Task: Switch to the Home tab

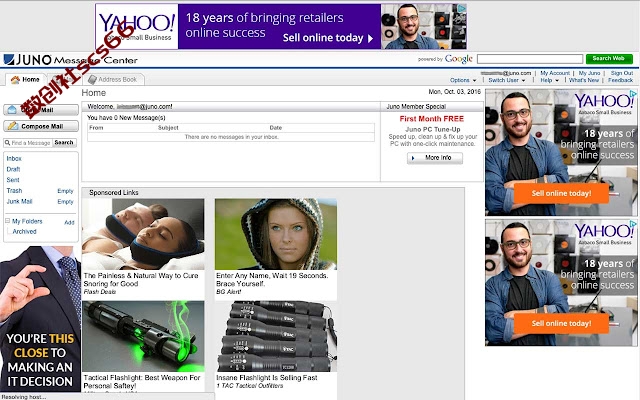Action: (x=25, y=80)
